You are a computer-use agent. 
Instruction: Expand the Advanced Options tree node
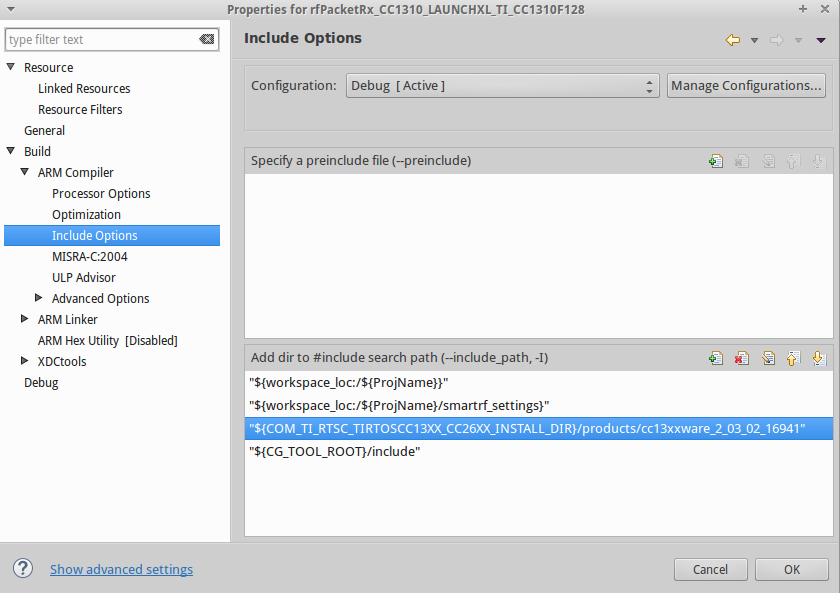(39, 298)
